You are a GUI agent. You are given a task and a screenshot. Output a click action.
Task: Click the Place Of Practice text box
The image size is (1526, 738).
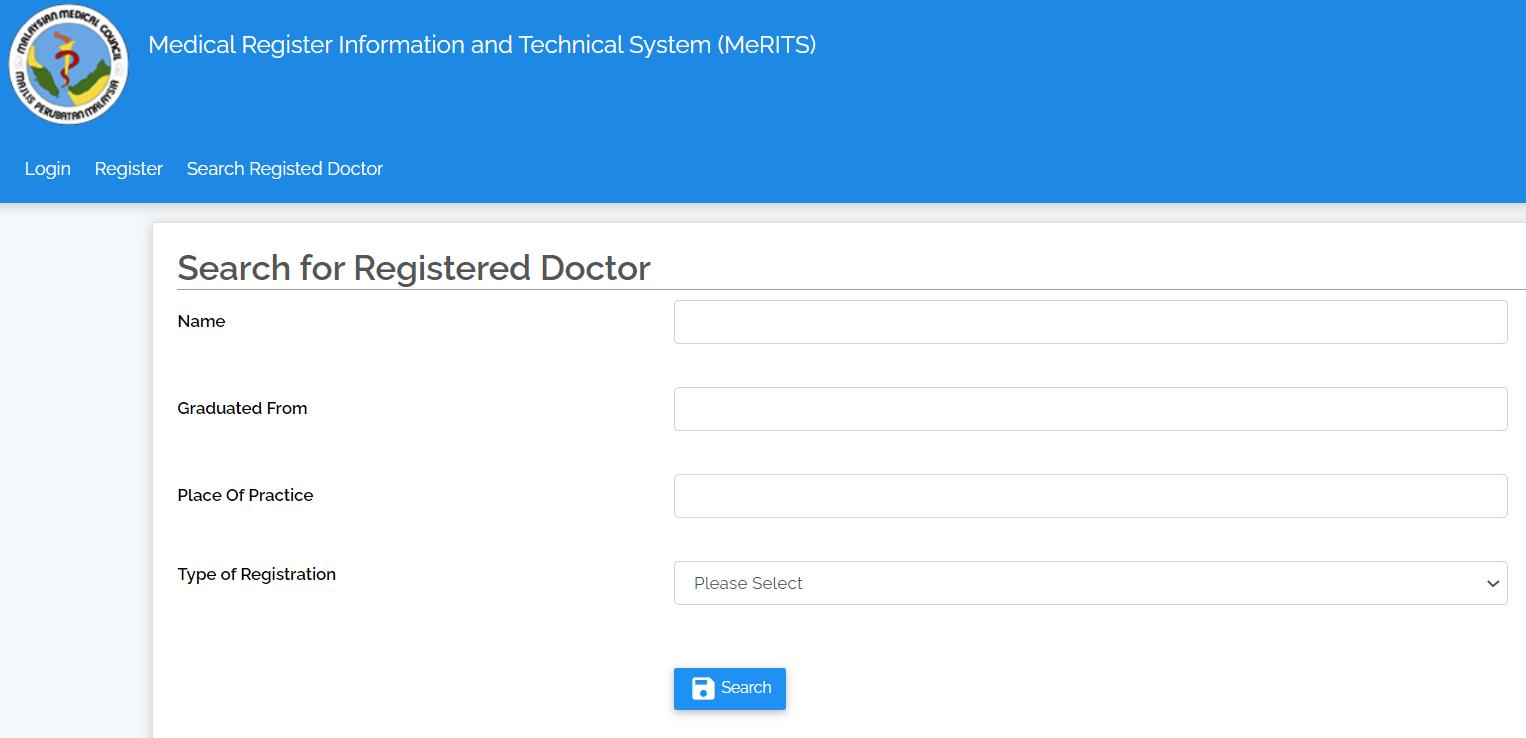1090,495
